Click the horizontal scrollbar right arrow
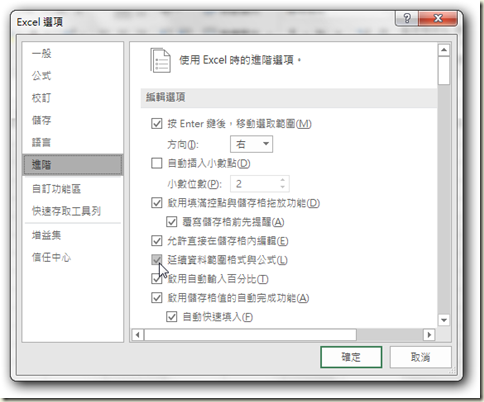The image size is (484, 402). pos(429,334)
